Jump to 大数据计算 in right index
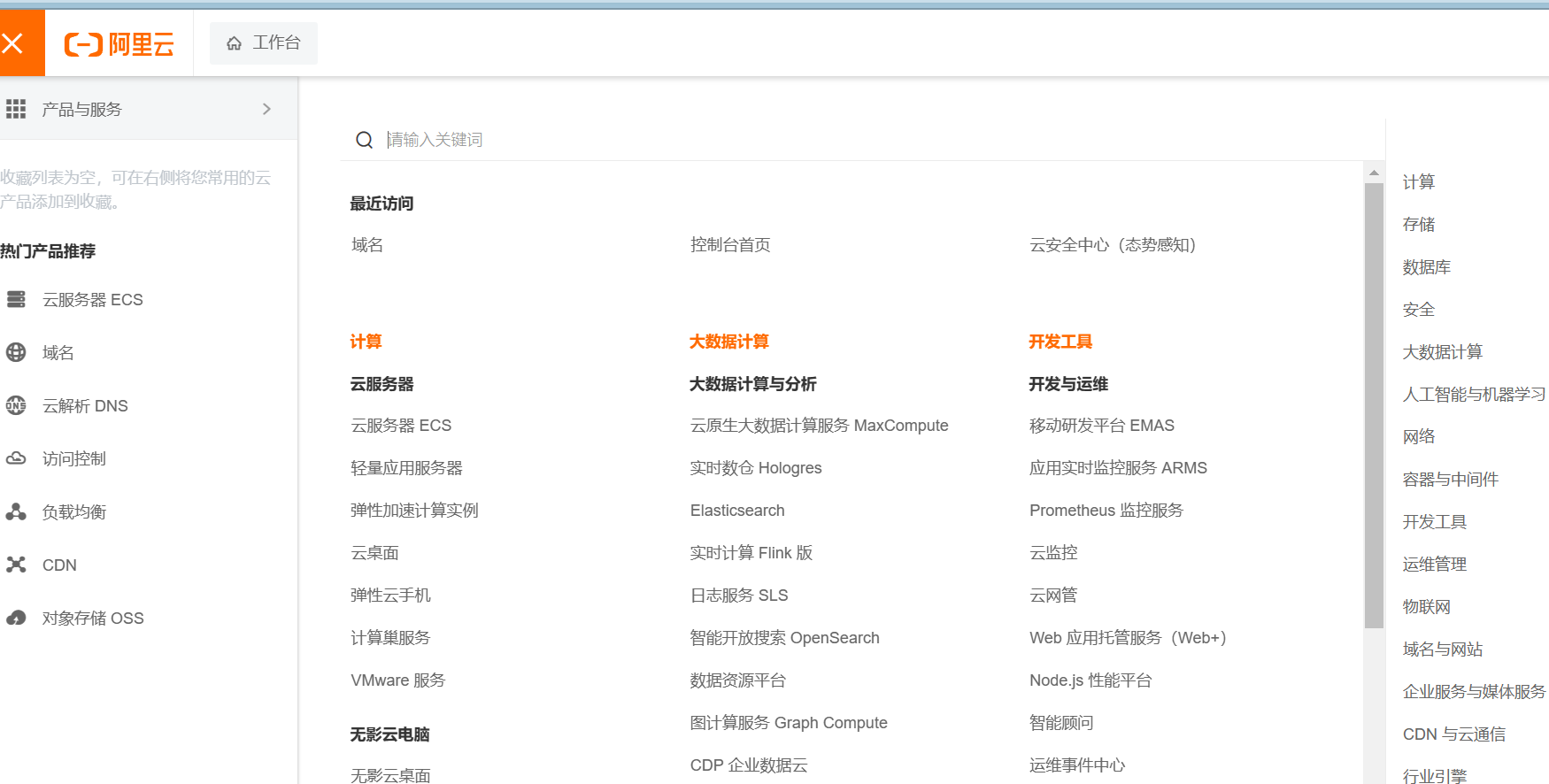Viewport: 1549px width, 784px height. coord(1443,352)
